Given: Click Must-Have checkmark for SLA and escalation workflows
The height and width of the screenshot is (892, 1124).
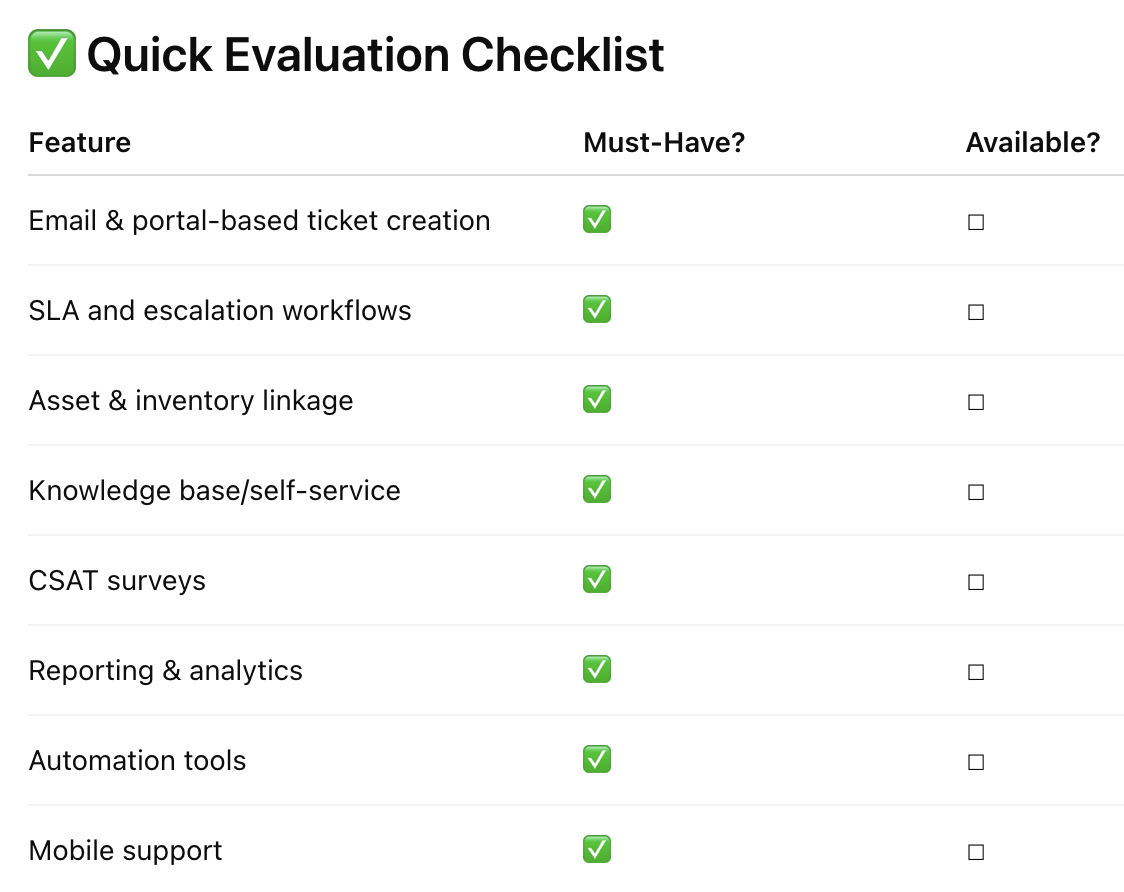Looking at the screenshot, I should [x=597, y=310].
